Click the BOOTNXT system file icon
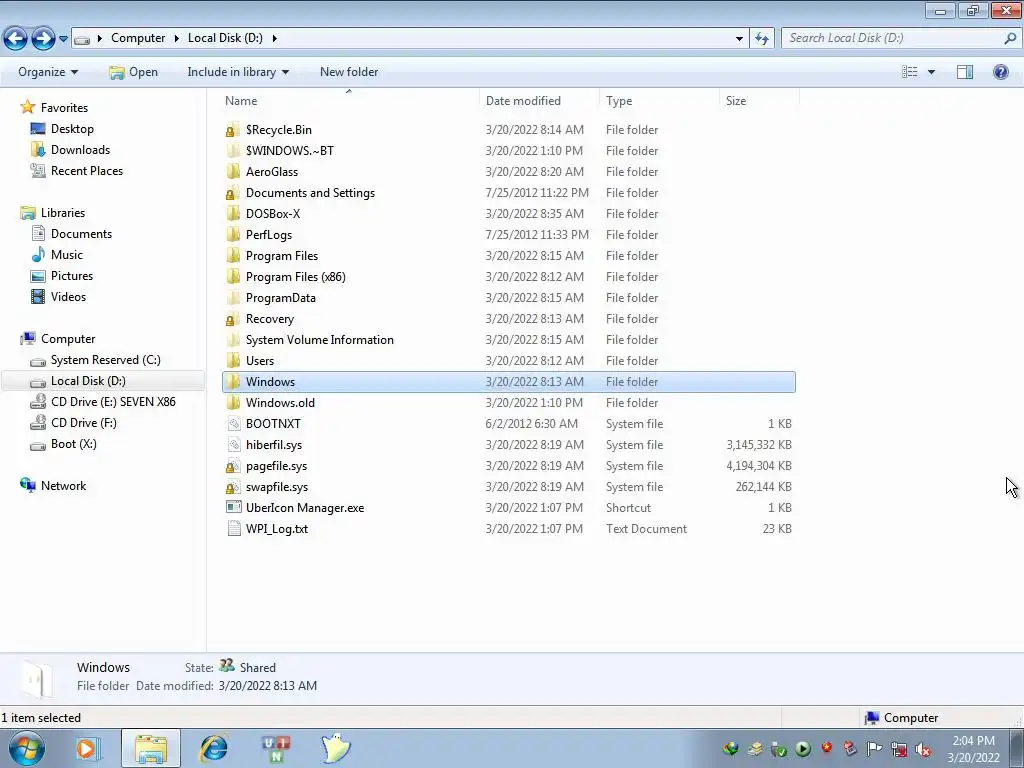This screenshot has width=1024, height=768. [x=233, y=424]
